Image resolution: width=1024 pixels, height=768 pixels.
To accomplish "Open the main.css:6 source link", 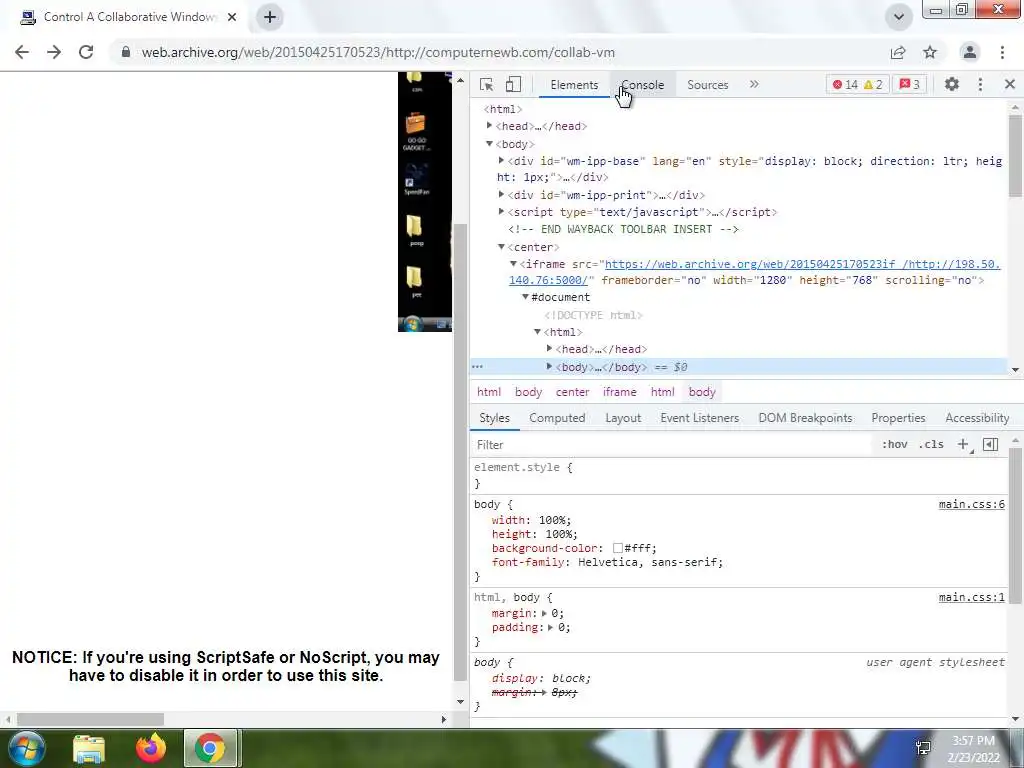I will (x=971, y=504).
